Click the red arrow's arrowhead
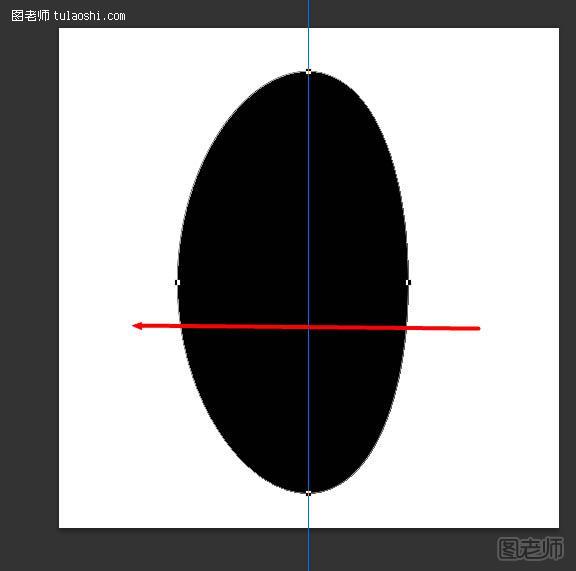 pyautogui.click(x=137, y=326)
